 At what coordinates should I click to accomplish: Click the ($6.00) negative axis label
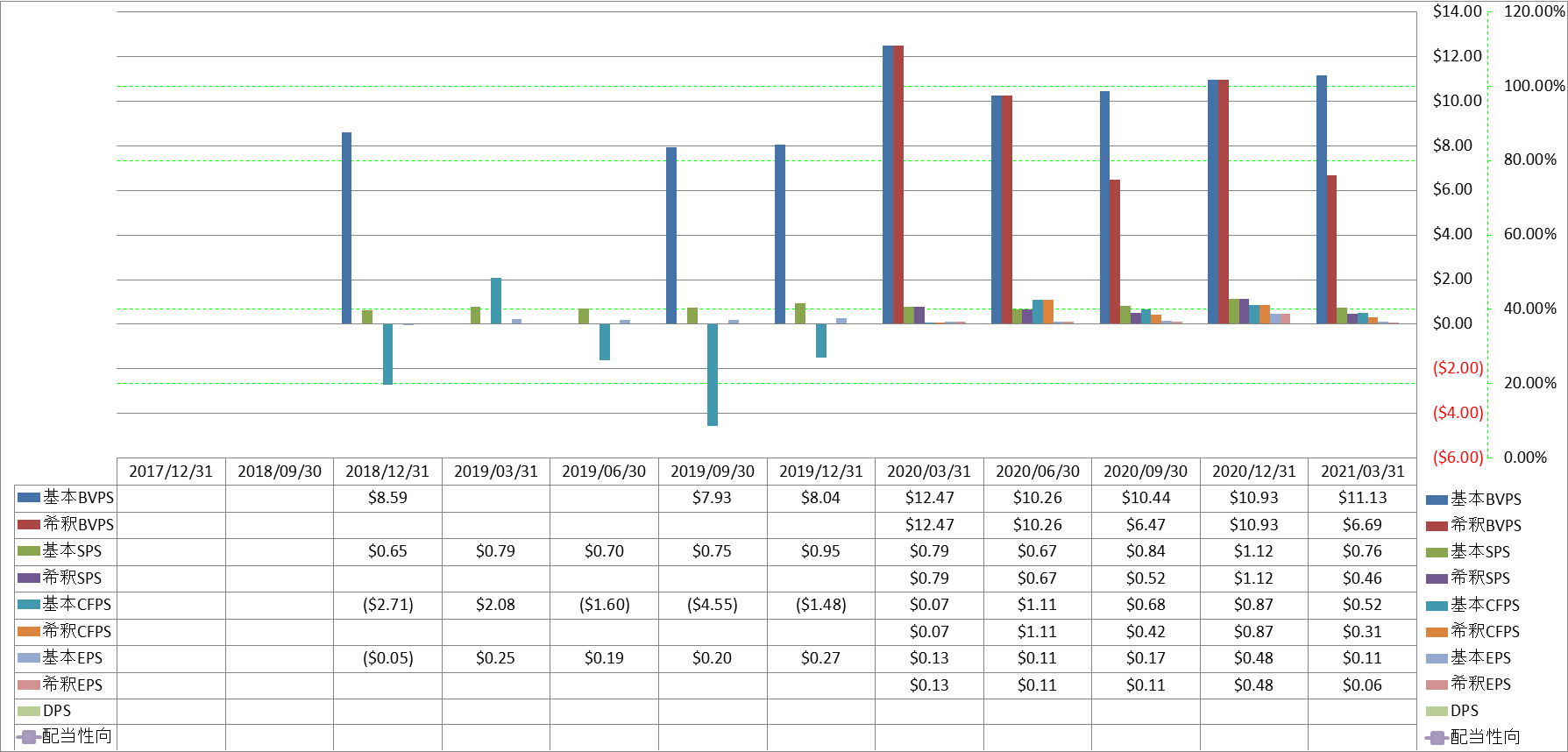[1458, 457]
